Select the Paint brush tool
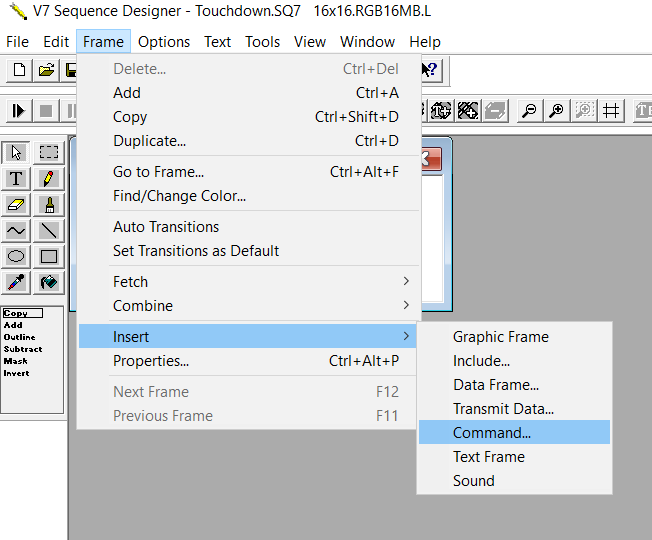Viewport: 652px width, 540px height. 49,205
